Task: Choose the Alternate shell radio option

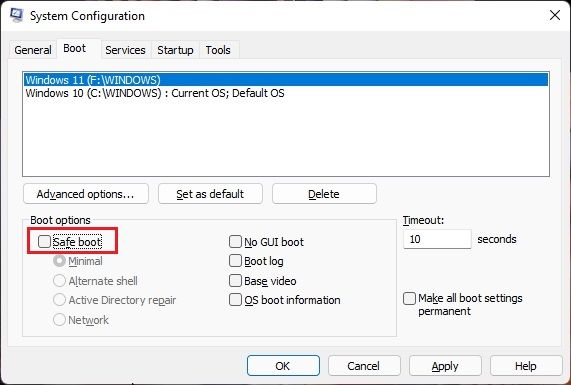Action: pyautogui.click(x=59, y=281)
